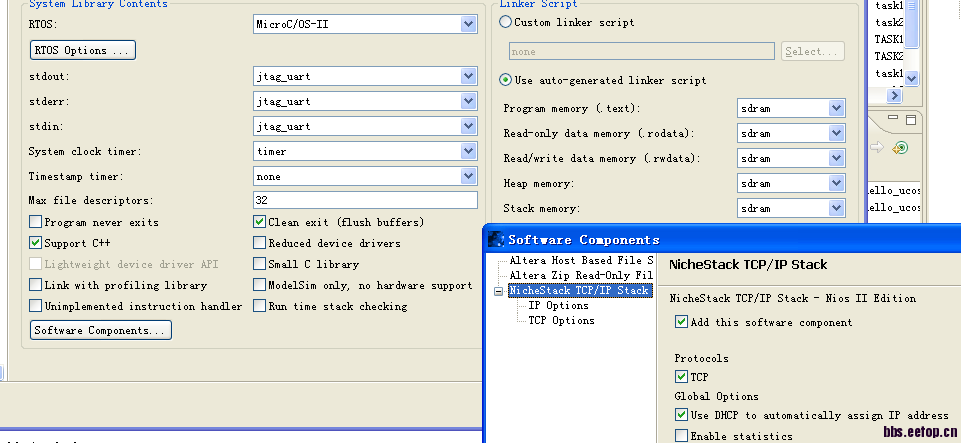Viewport: 961px width, 443px height.
Task: Select TCP Options tree item
Action: 561,320
